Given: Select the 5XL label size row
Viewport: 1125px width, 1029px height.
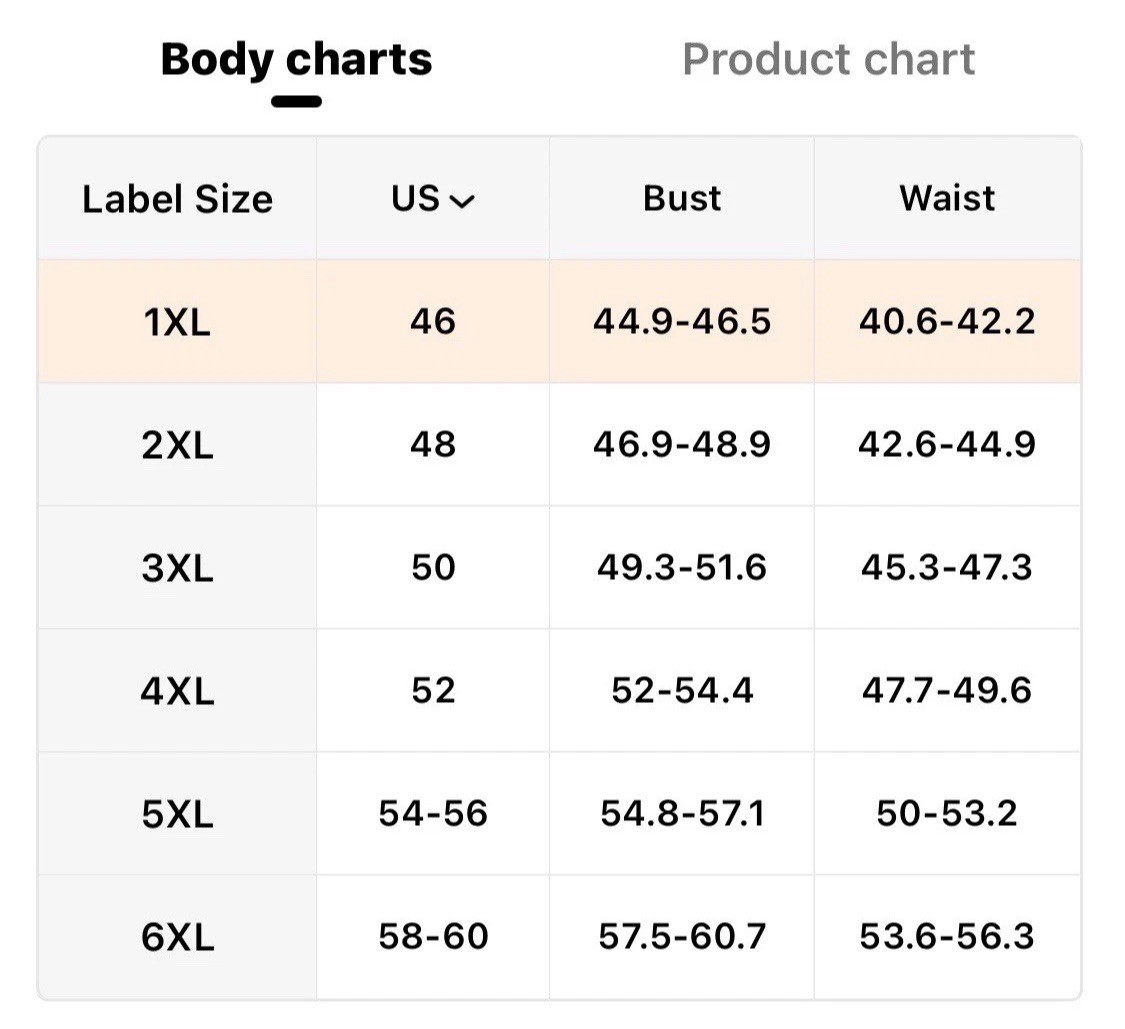Looking at the screenshot, I should tap(177, 814).
